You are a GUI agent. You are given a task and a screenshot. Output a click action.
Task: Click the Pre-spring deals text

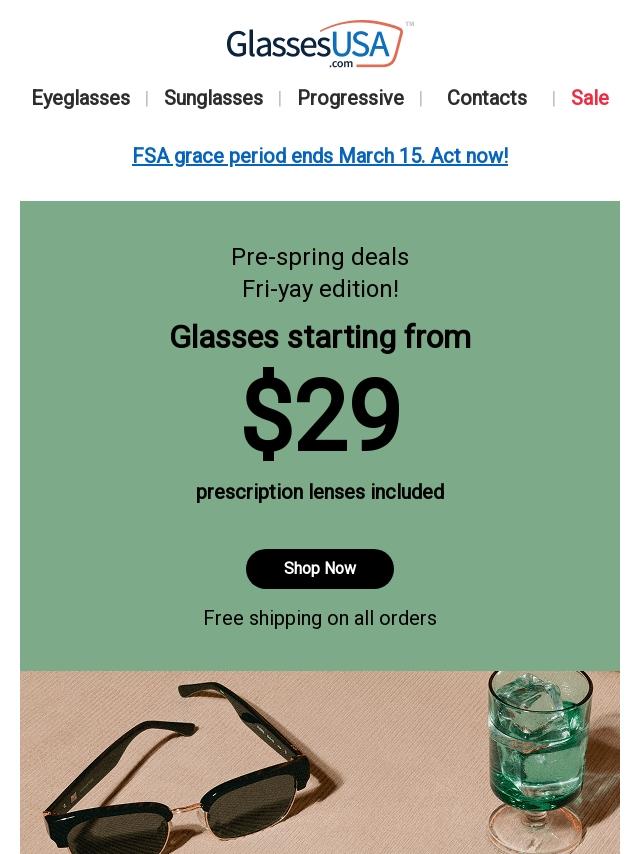point(320,257)
